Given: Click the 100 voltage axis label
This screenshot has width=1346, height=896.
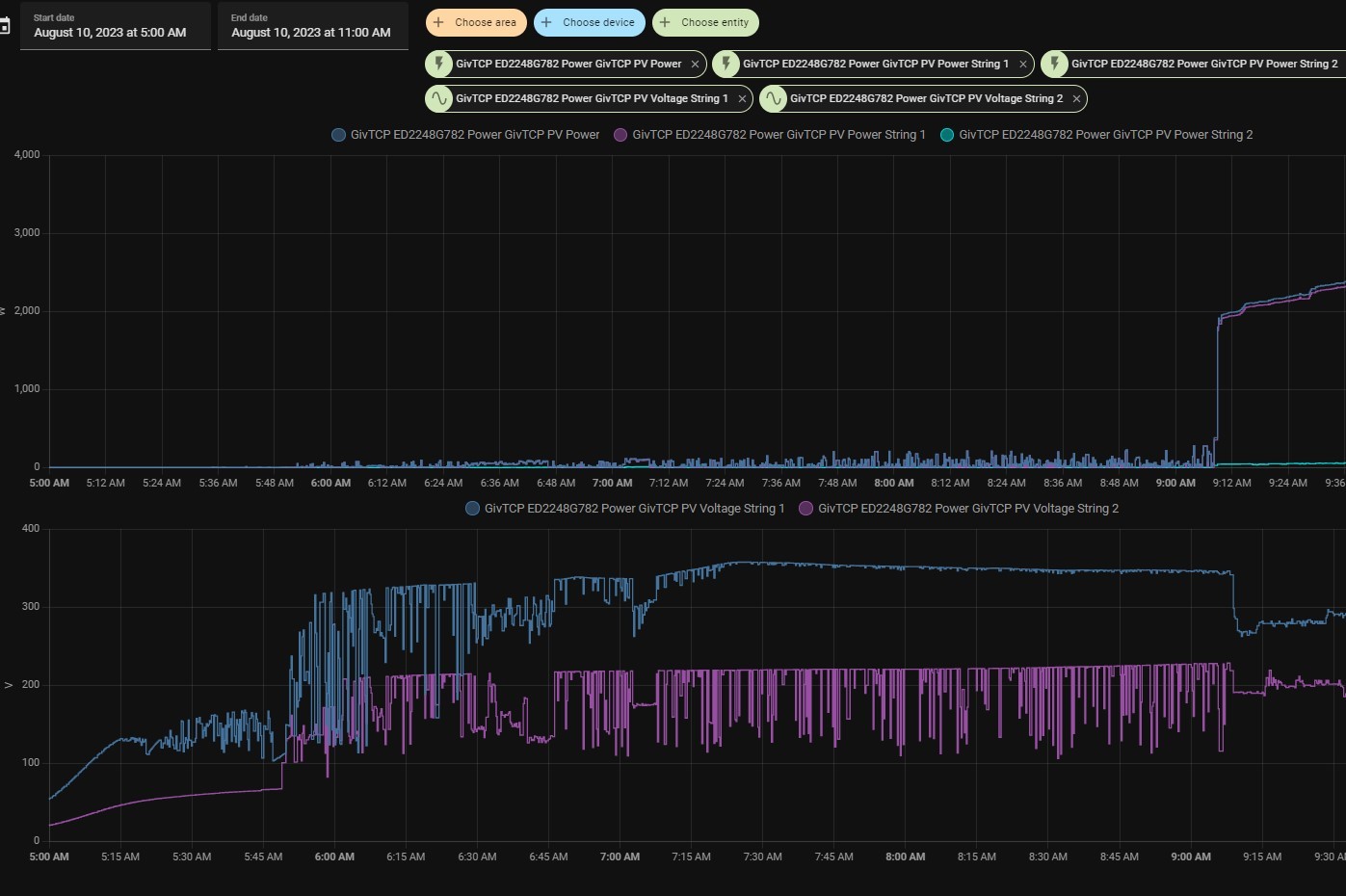Looking at the screenshot, I should (31, 763).
